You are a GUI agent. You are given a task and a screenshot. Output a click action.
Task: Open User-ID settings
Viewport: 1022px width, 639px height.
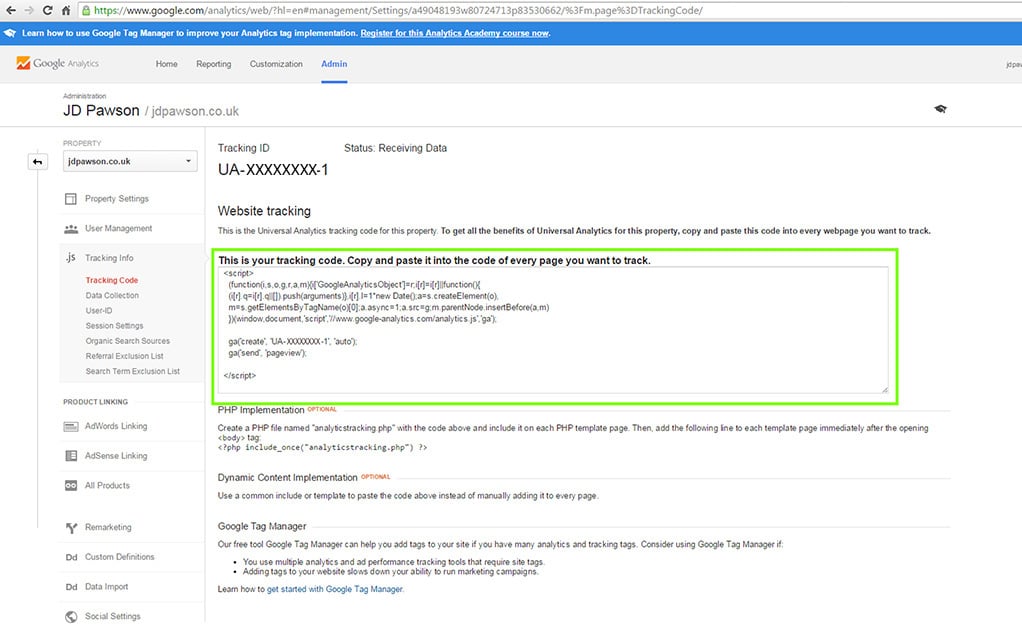[x=98, y=310]
